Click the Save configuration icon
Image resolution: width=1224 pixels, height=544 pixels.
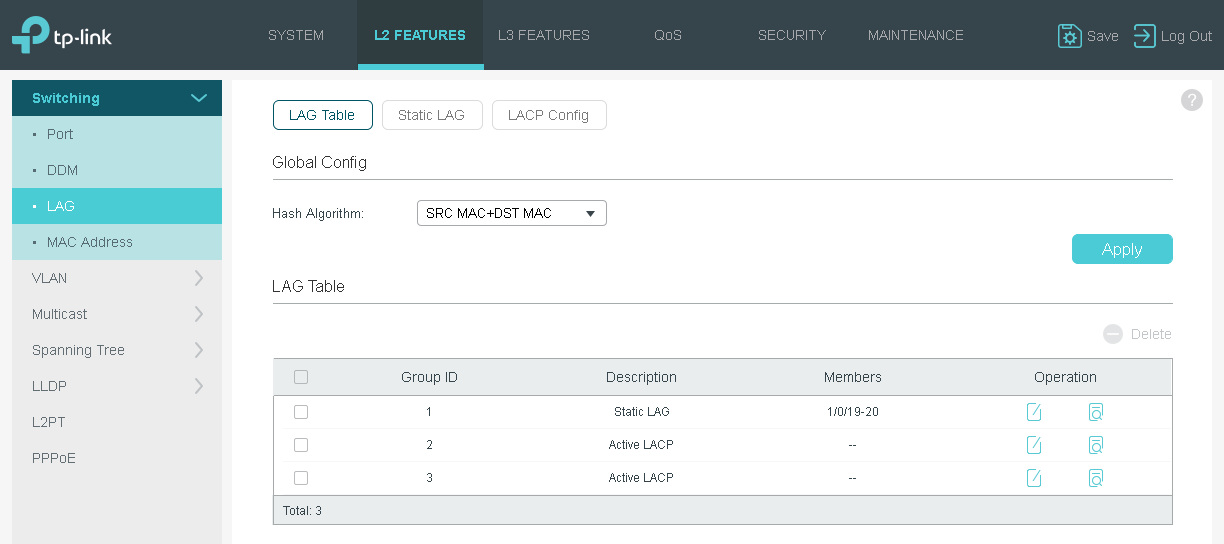point(1070,36)
